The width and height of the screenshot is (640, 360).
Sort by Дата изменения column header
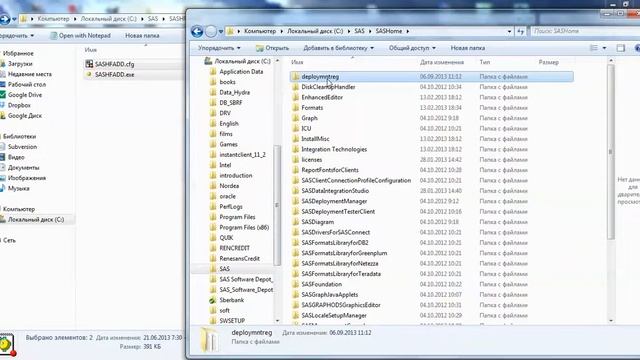click(x=442, y=62)
